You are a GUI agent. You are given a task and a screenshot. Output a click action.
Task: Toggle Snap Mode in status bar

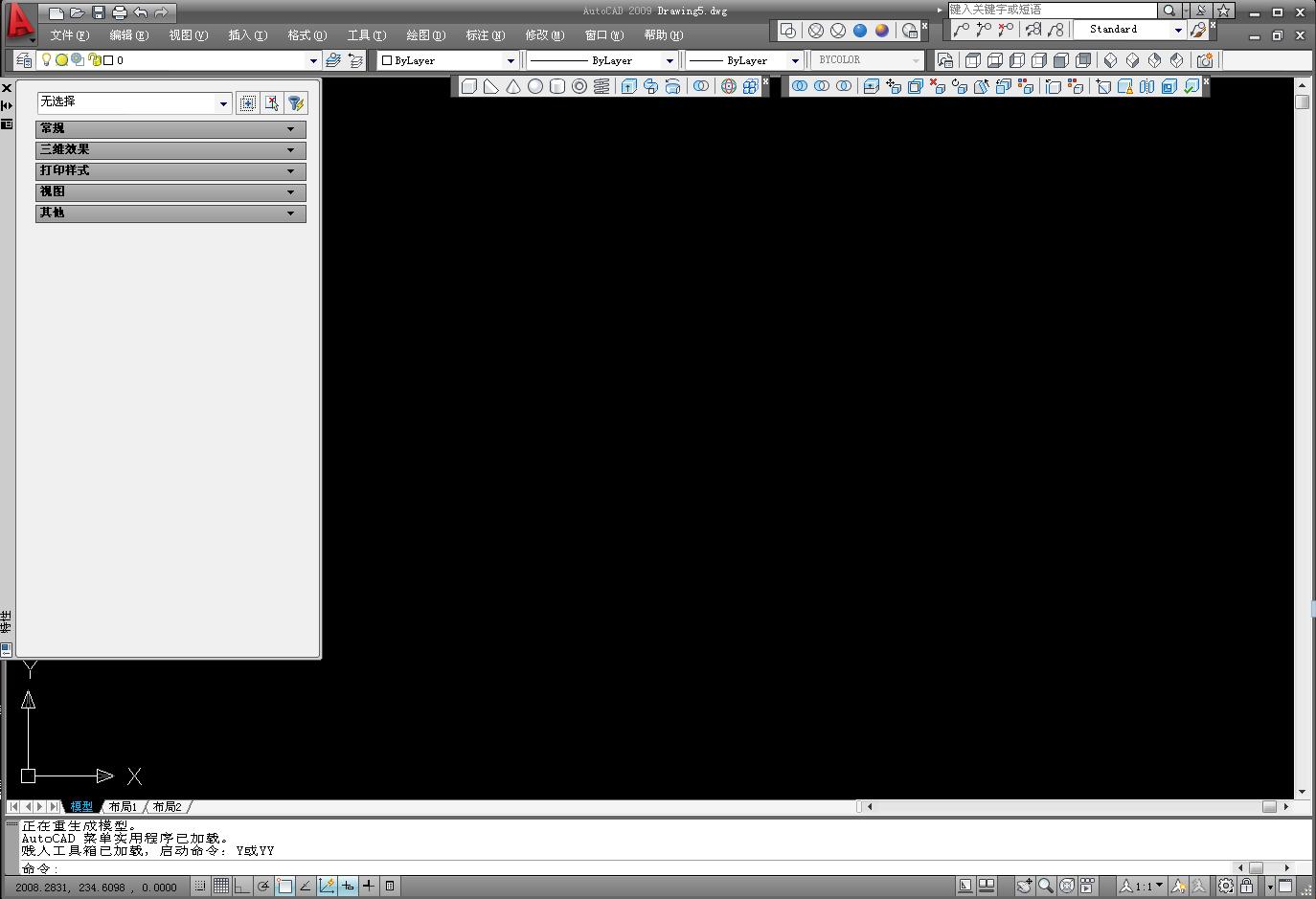pos(200,887)
